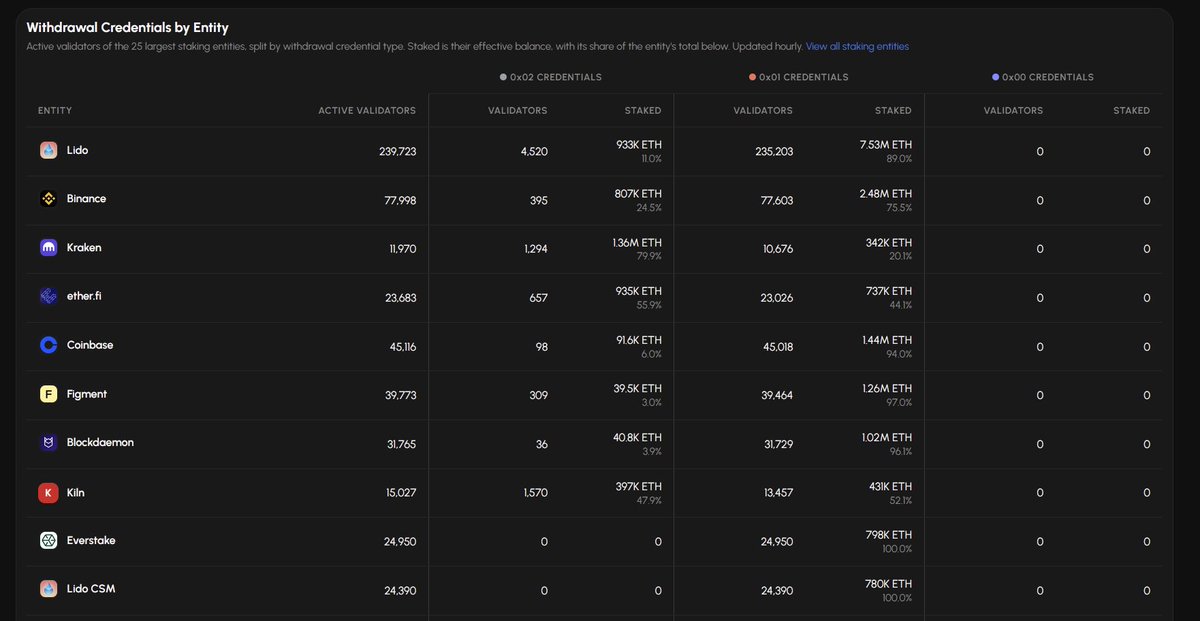Select the Figment entity name

pos(87,394)
